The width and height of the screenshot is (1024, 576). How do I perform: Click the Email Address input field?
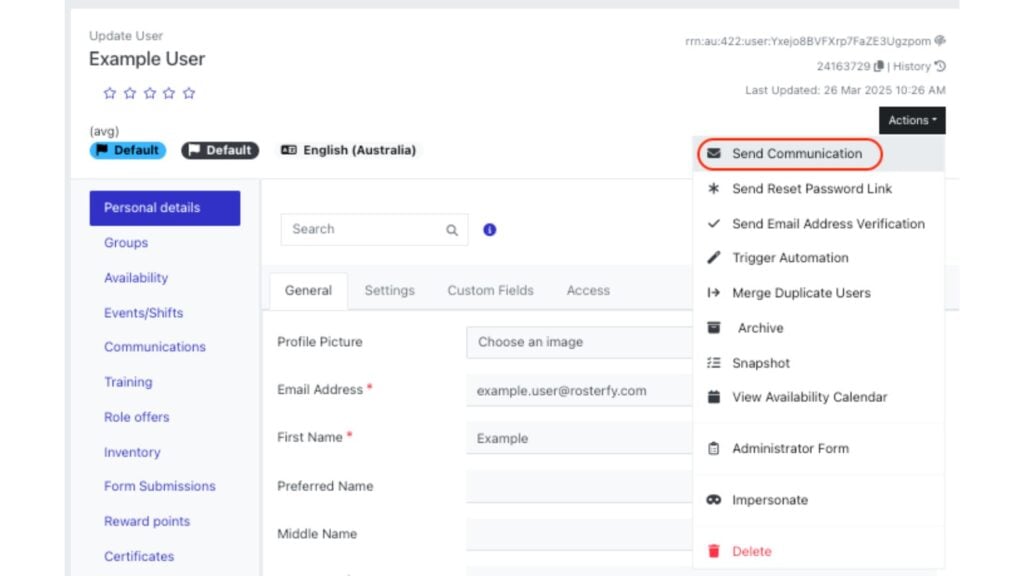[x=580, y=390]
